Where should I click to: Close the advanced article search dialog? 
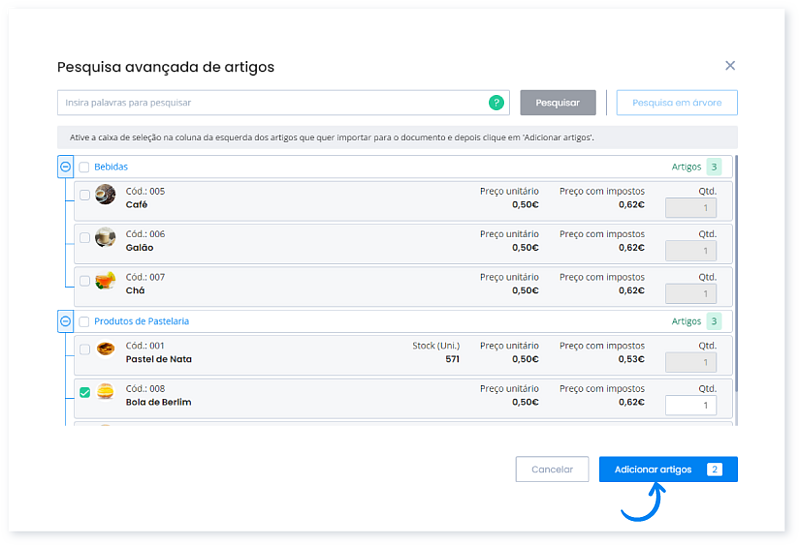[x=730, y=66]
